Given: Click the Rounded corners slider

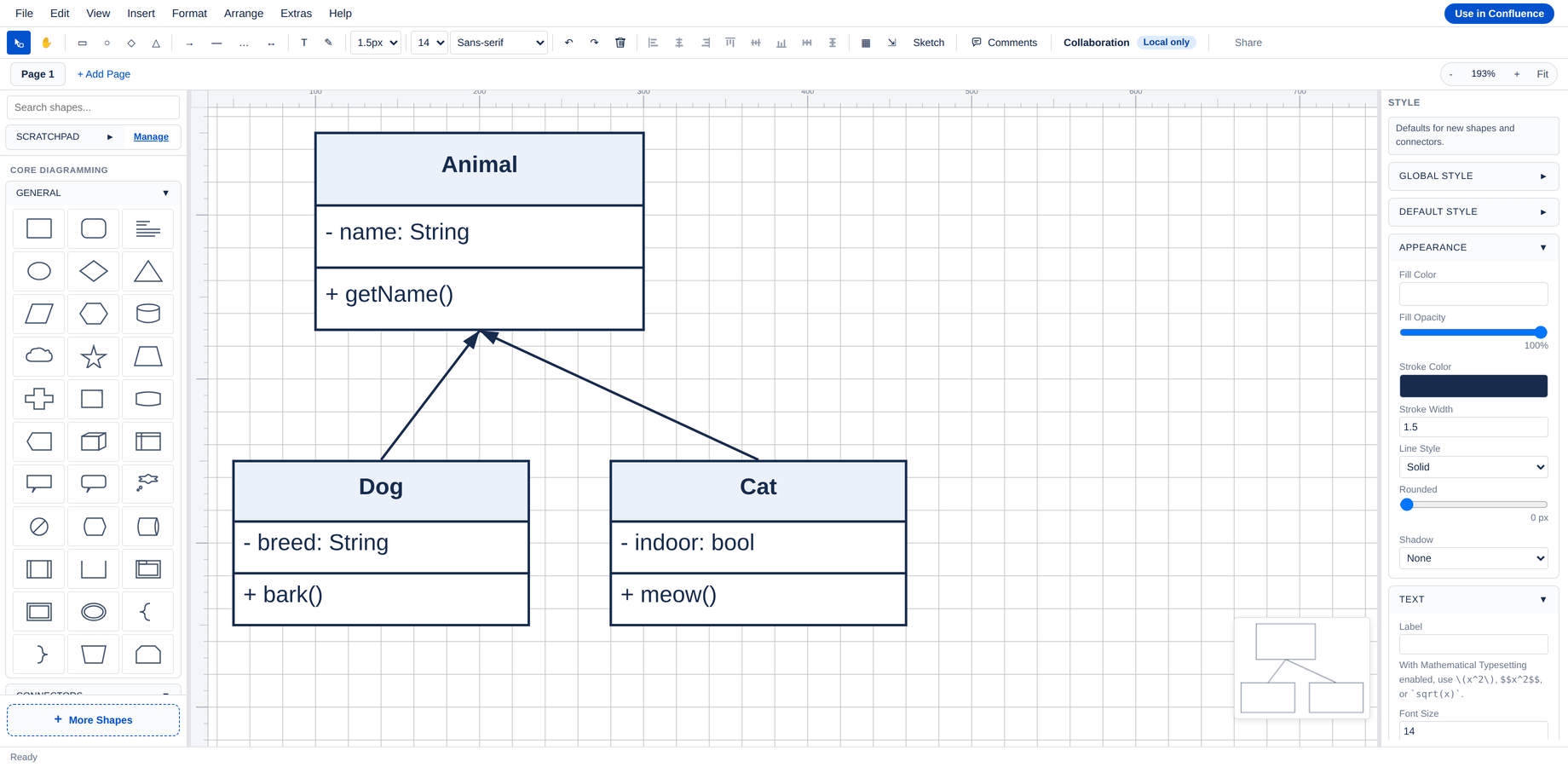Looking at the screenshot, I should [x=1473, y=505].
